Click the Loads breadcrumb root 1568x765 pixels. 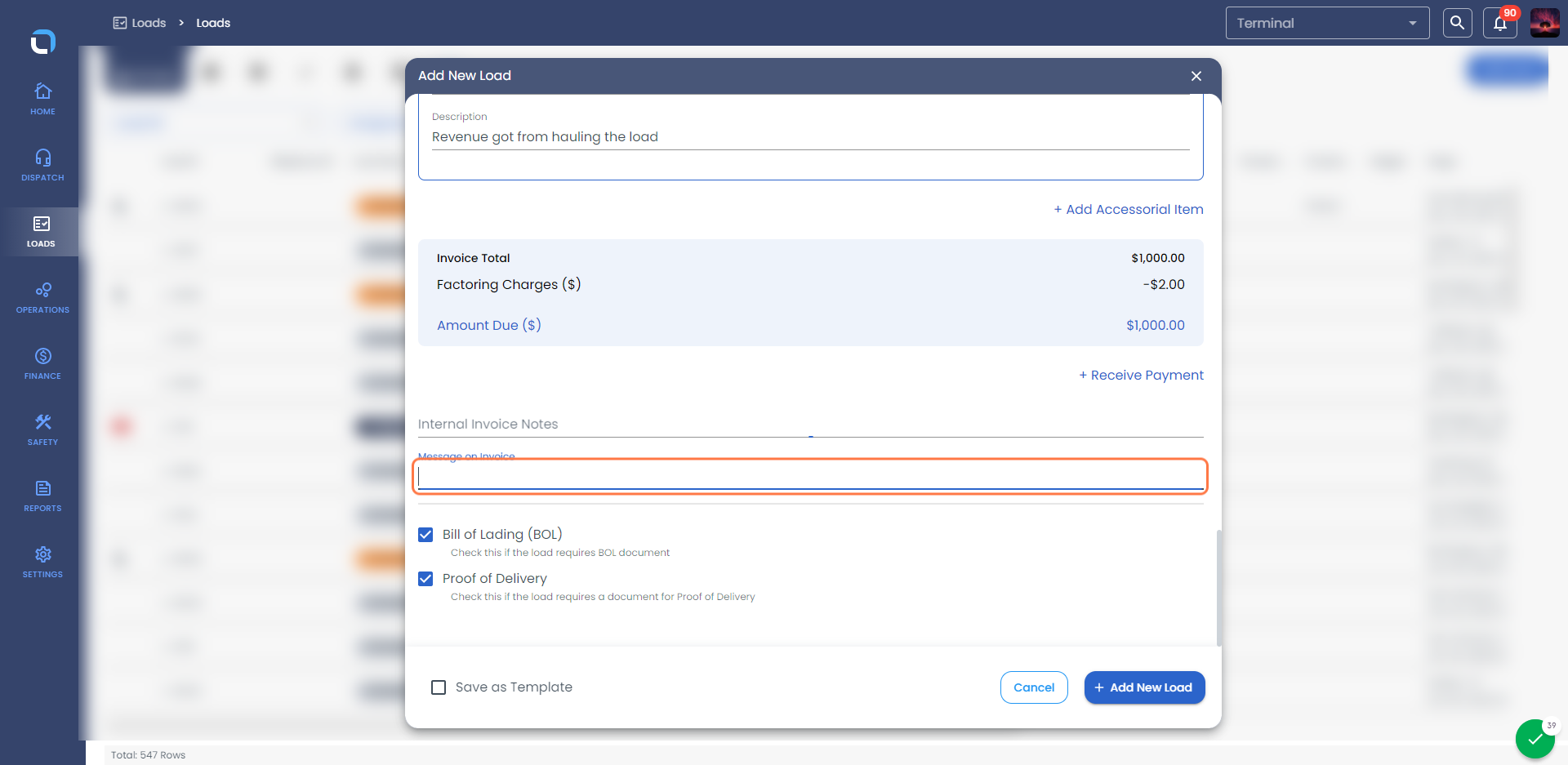pos(140,23)
